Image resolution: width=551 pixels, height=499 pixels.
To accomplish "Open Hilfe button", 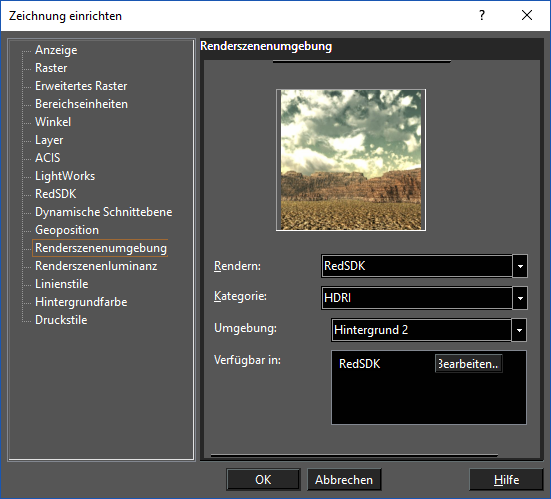I will click(506, 479).
